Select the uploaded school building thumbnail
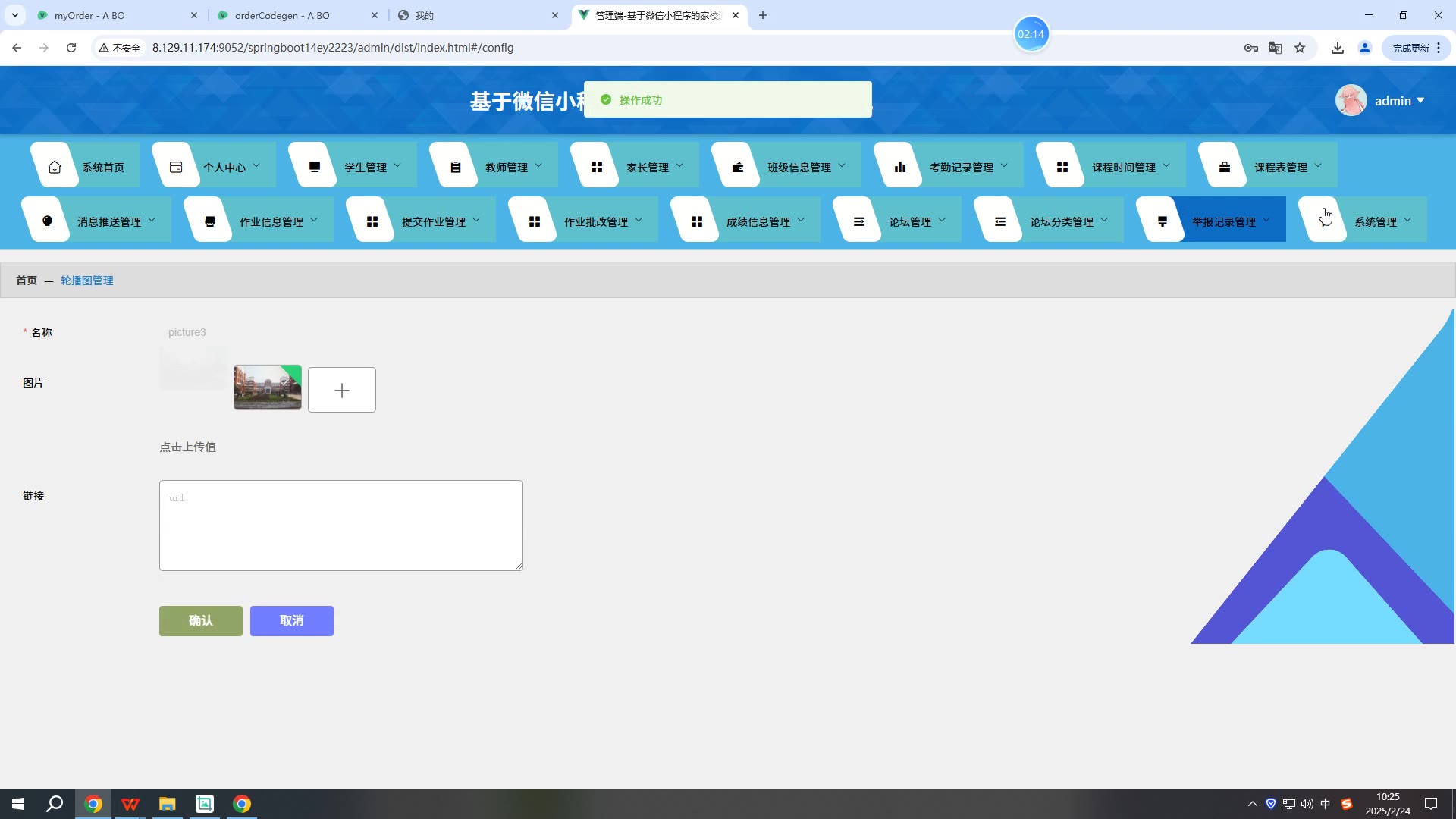Image resolution: width=1456 pixels, height=819 pixels. click(268, 388)
